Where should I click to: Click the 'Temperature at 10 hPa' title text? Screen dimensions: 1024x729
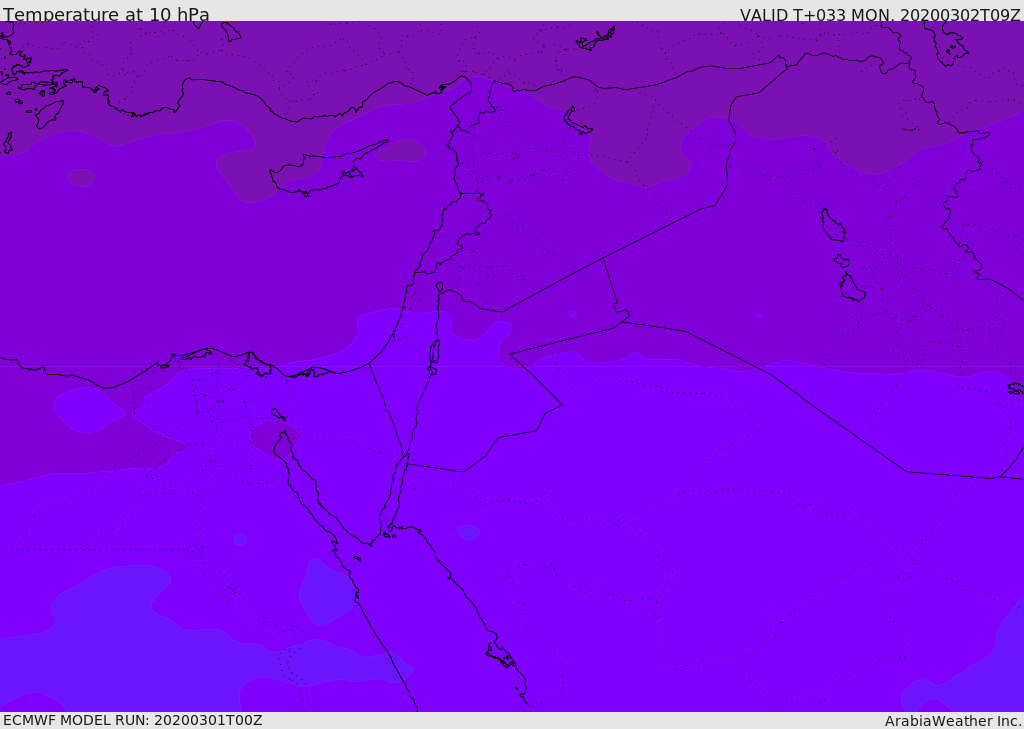point(106,14)
